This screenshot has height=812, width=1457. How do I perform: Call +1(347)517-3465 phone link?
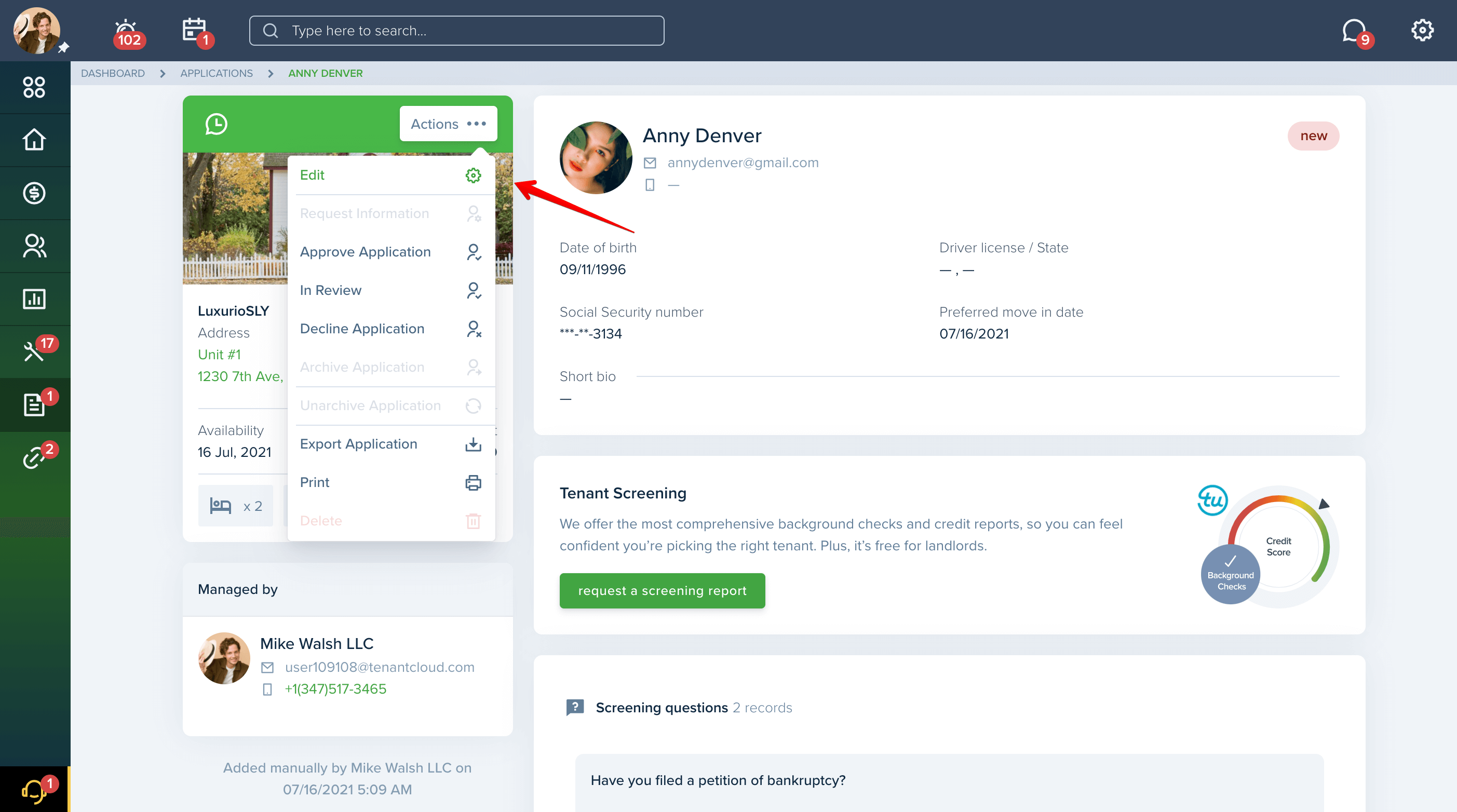tap(335, 689)
